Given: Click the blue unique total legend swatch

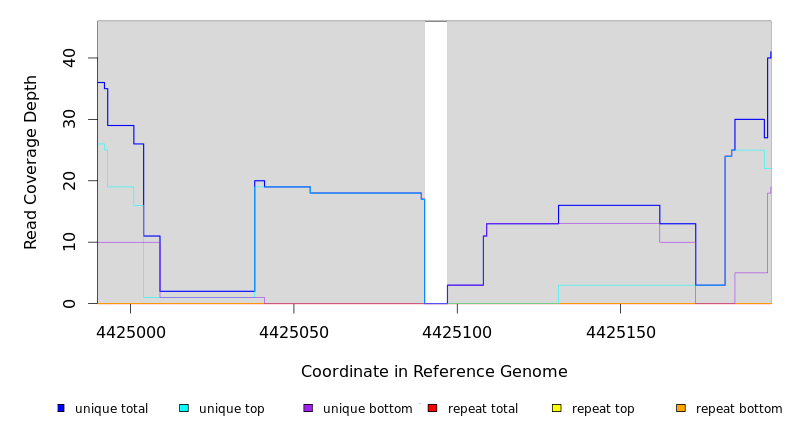Looking at the screenshot, I should [61, 408].
